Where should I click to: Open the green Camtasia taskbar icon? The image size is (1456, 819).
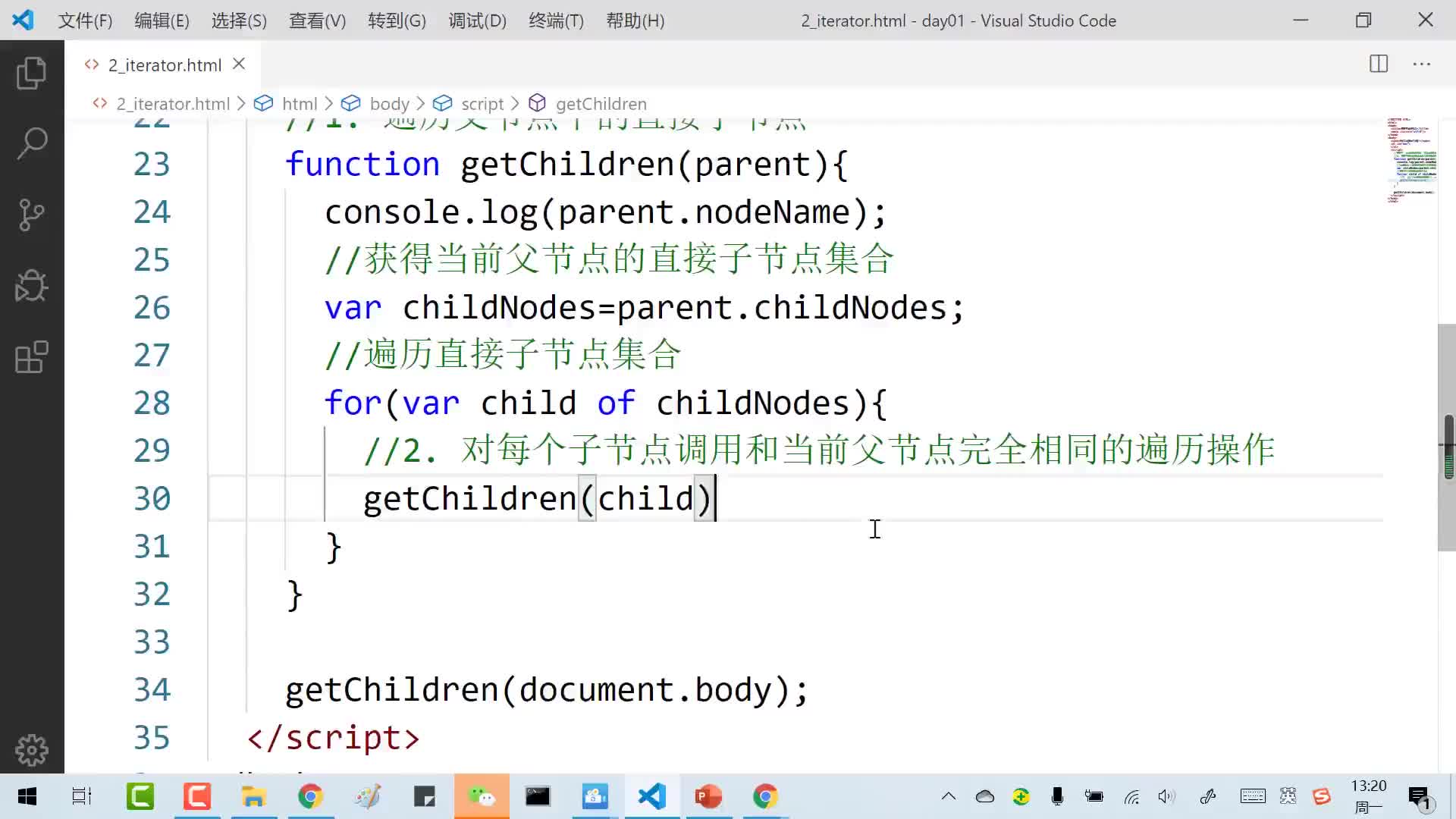(140, 796)
